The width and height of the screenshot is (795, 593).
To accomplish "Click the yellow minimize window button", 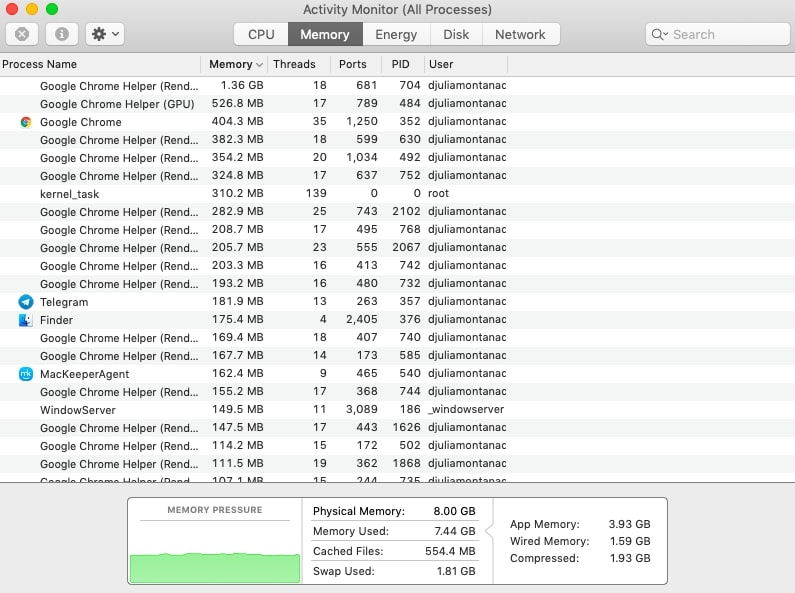I will pos(31,9).
